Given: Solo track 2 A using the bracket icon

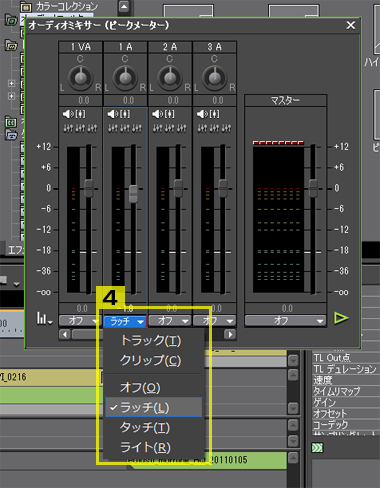Looking at the screenshot, I should [170, 114].
